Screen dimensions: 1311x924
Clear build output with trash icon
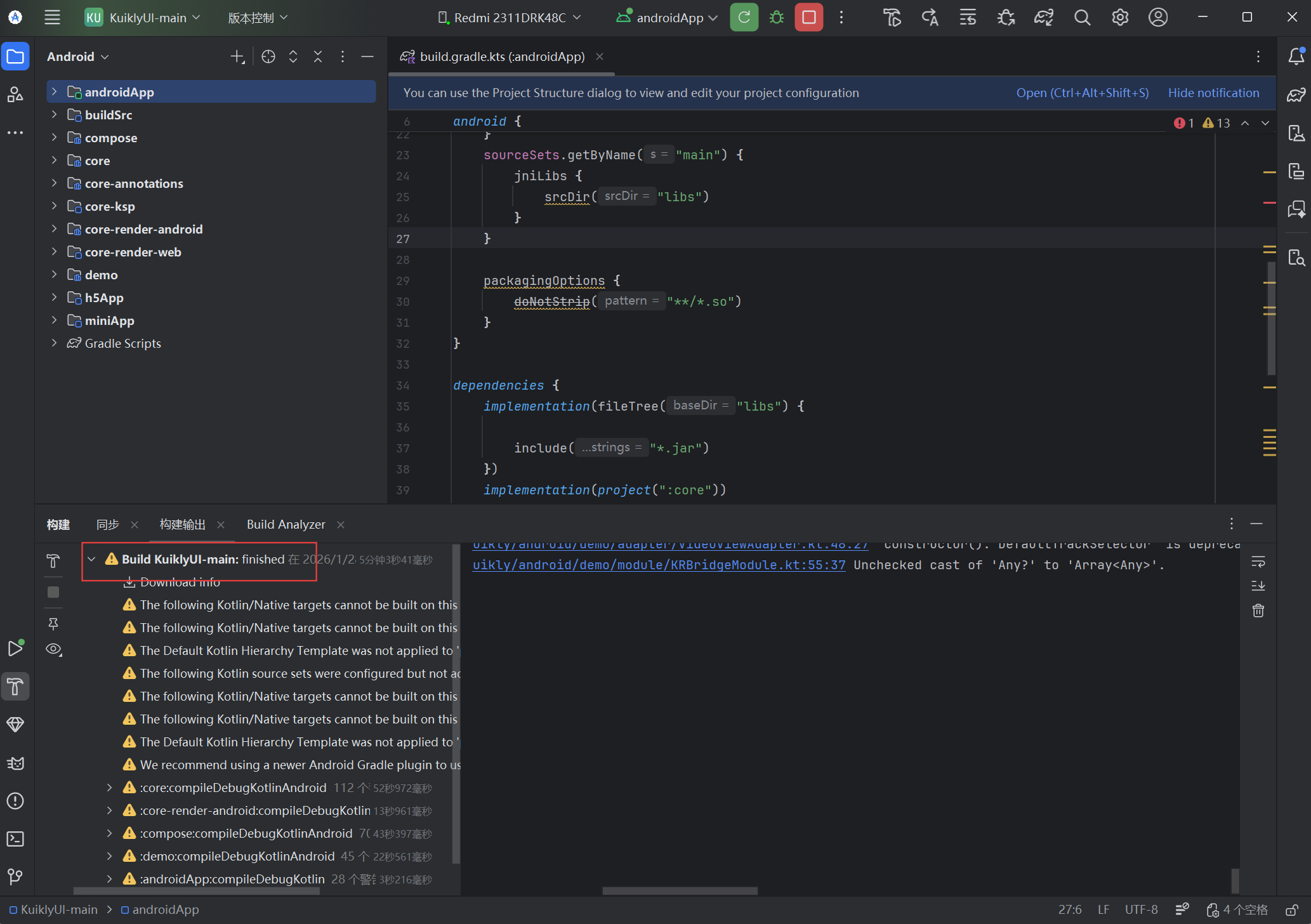[1258, 610]
